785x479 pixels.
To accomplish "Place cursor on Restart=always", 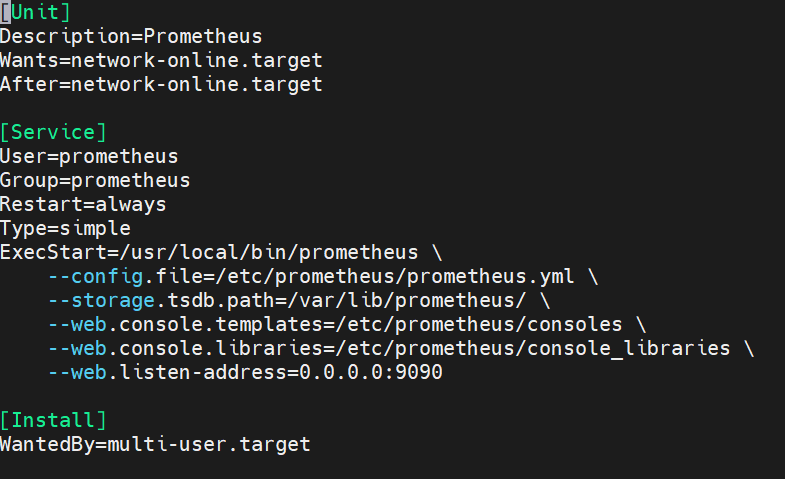I will [83, 205].
